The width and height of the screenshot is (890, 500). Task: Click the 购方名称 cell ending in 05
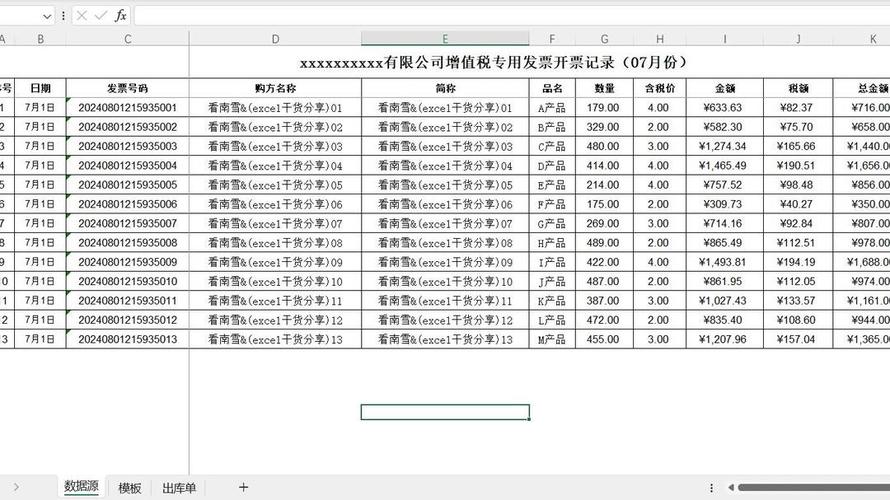pyautogui.click(x=275, y=184)
